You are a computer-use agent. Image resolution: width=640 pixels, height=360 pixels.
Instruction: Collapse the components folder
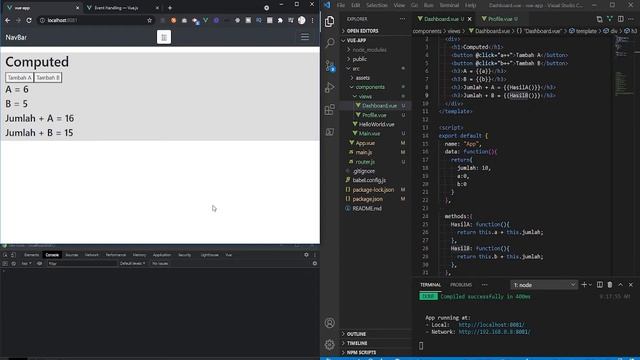tap(376, 87)
